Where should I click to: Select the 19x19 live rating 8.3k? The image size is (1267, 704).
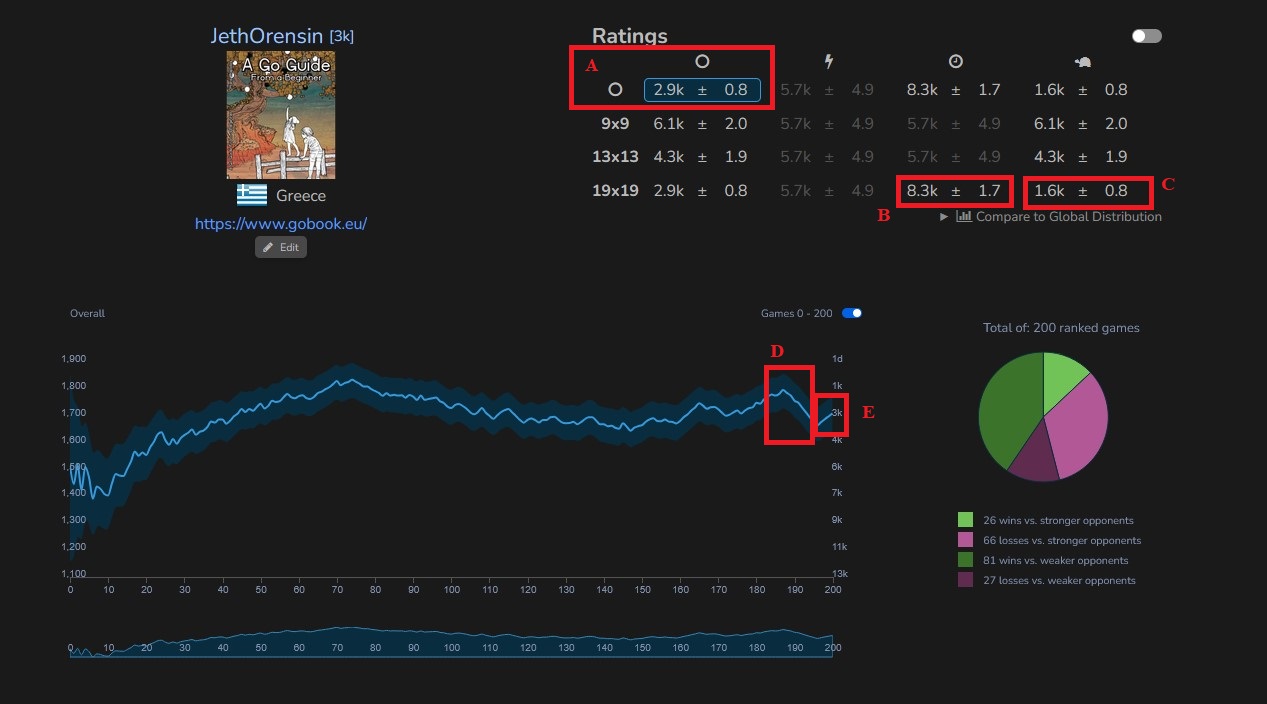[922, 190]
